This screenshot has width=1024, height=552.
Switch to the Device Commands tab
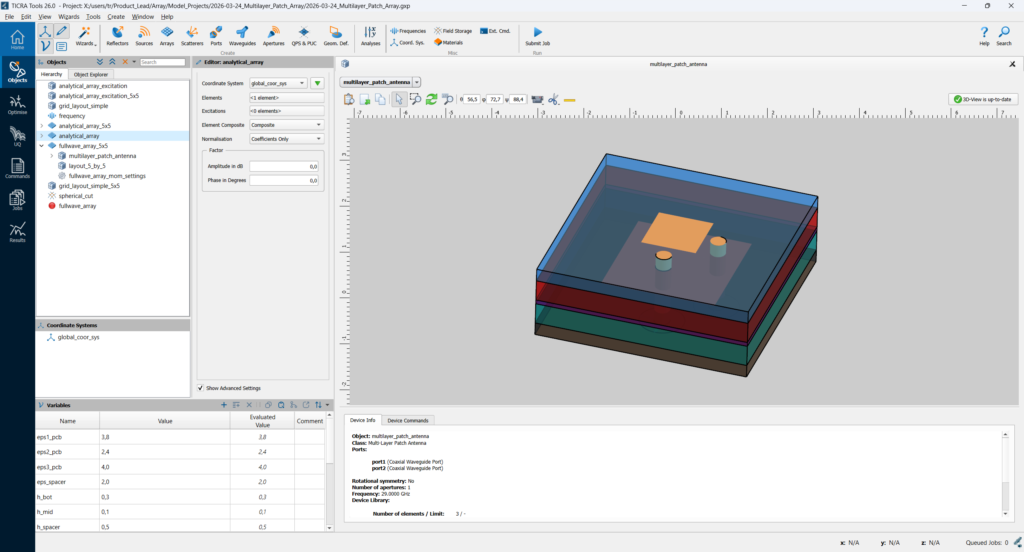(408, 420)
